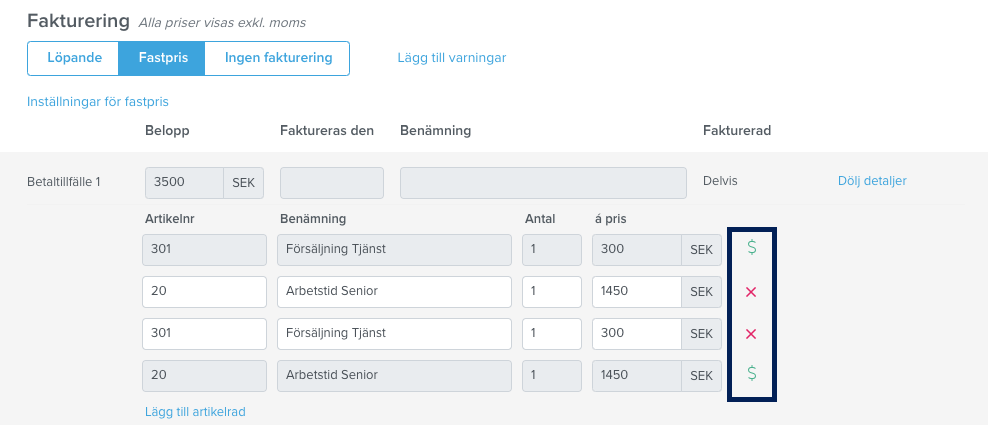Click the green dollar icon on greyed-out 301 row
The image size is (988, 425).
751,248
